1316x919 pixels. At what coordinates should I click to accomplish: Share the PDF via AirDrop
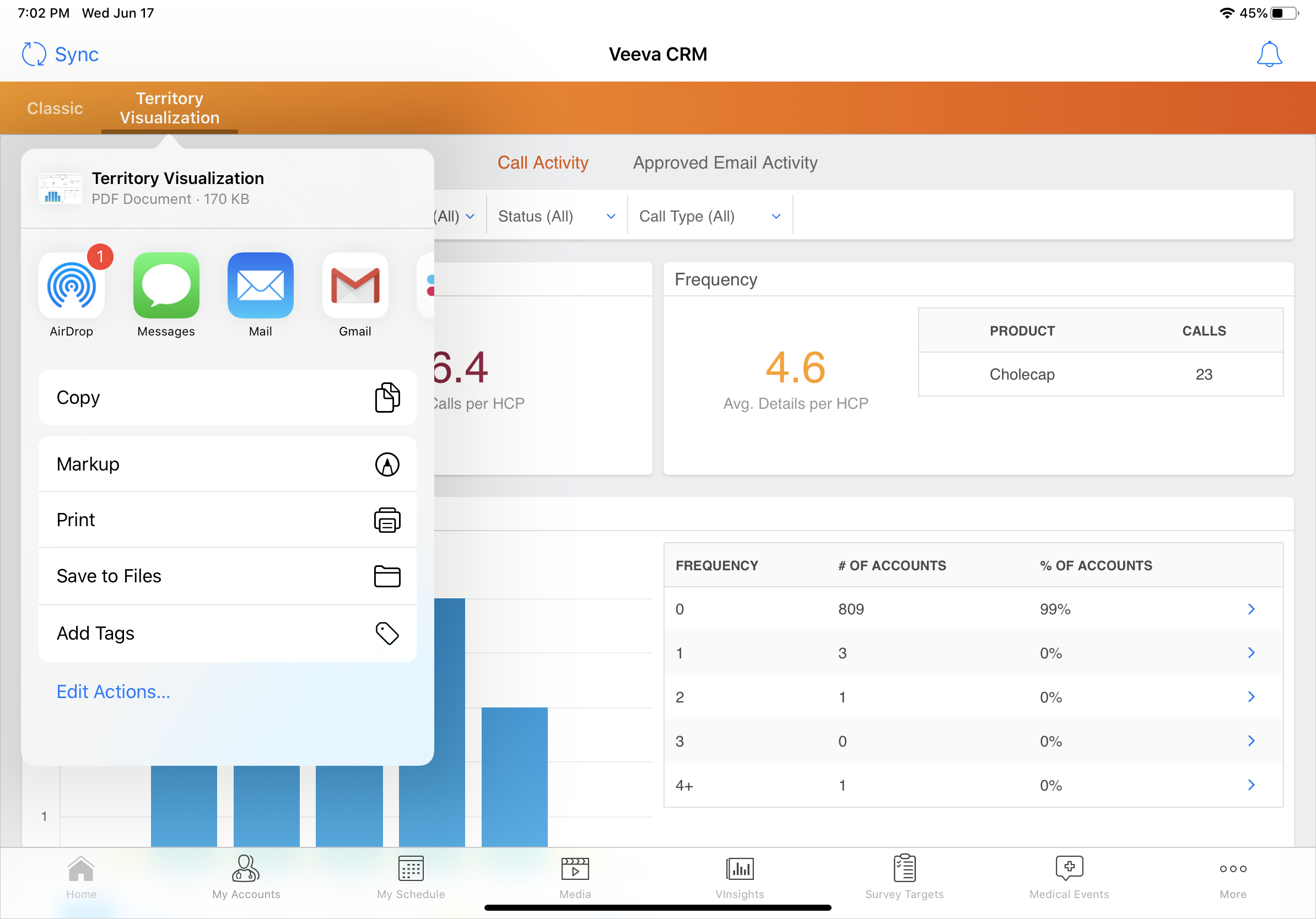[71, 286]
